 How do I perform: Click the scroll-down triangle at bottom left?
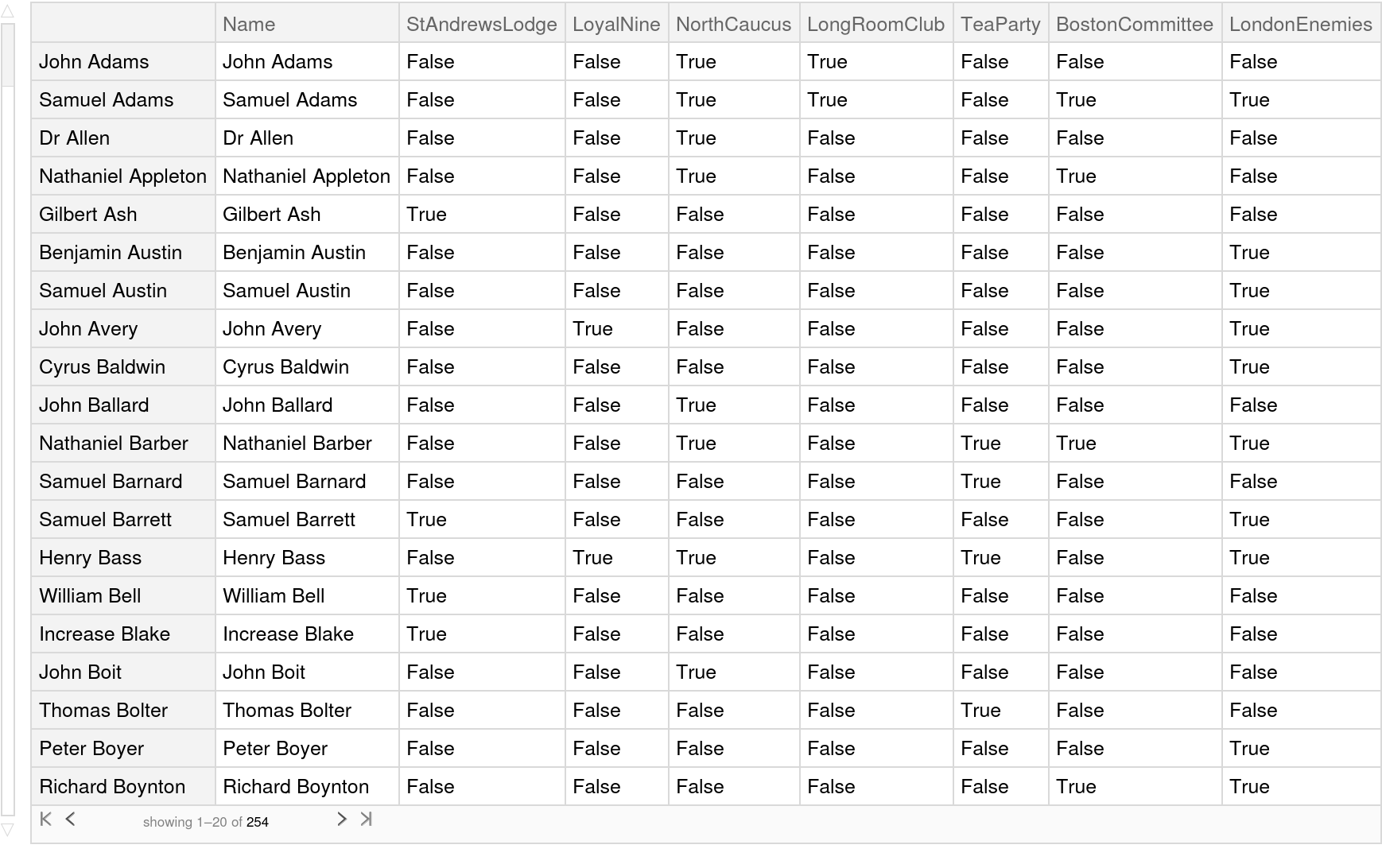click(x=7, y=830)
